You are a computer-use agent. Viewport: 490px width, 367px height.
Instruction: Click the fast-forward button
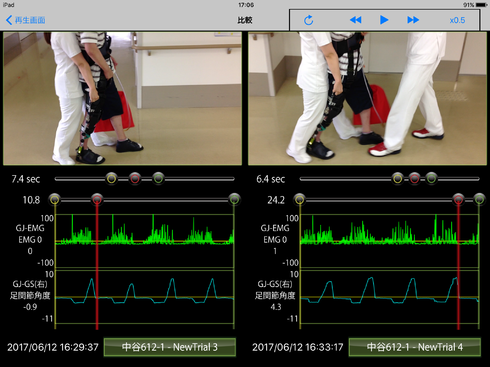pyautogui.click(x=413, y=20)
